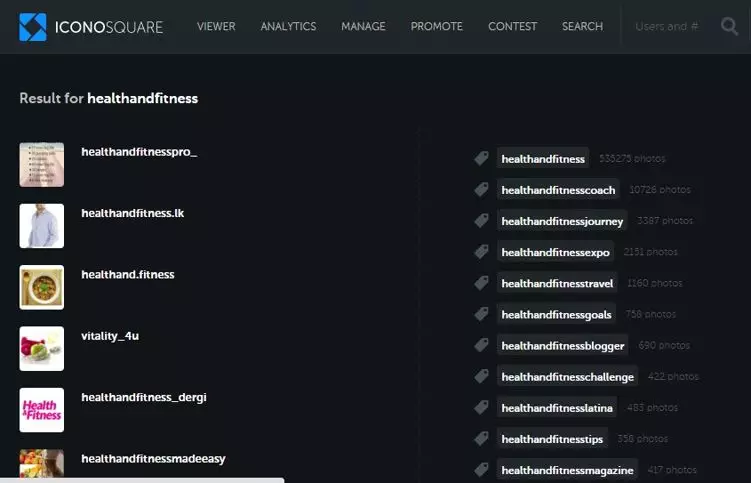Screen dimensions: 751x483
Task: Select Contest in the navigation bar
Action: pos(512,27)
